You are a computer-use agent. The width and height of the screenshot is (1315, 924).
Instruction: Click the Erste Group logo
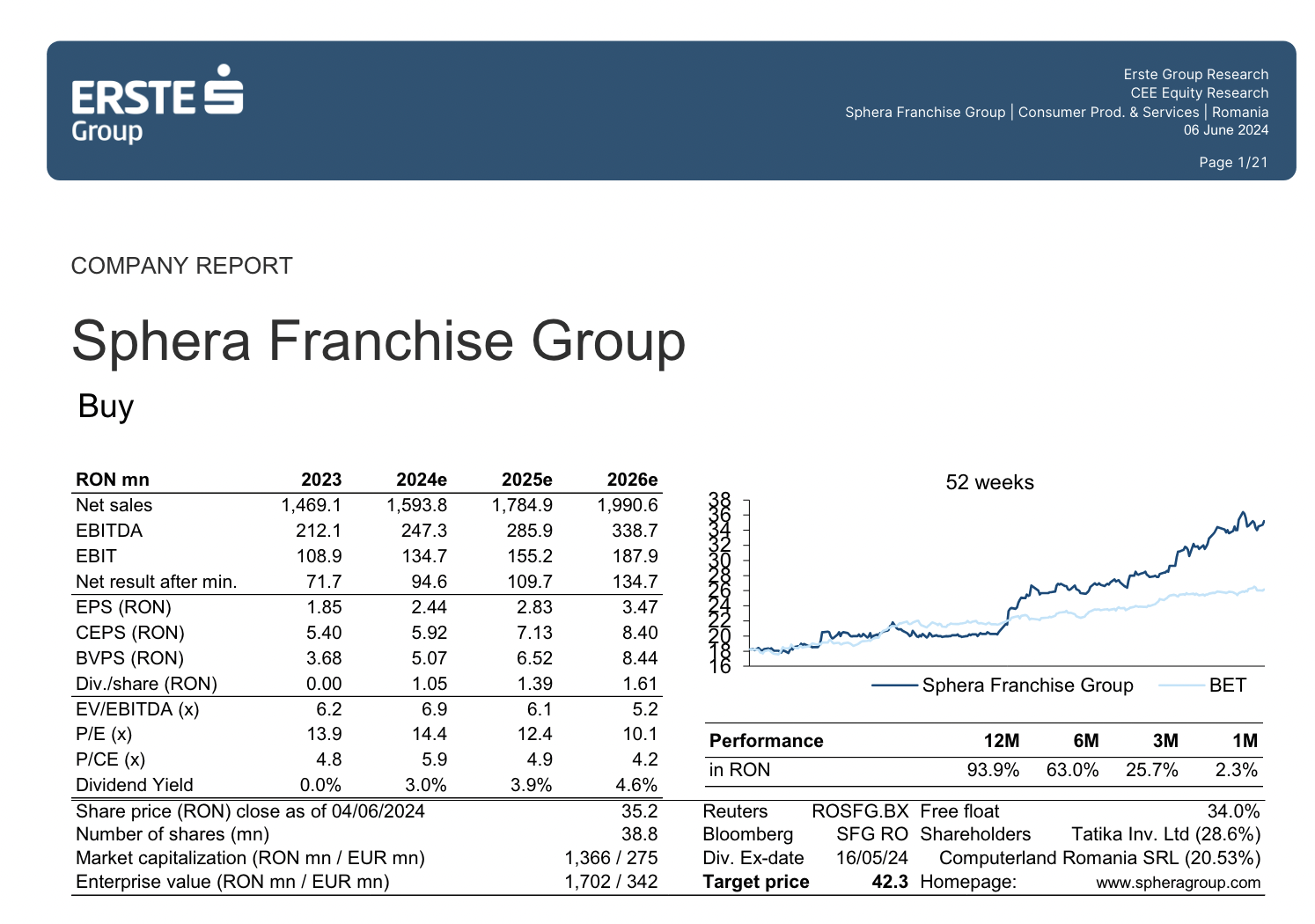157,104
